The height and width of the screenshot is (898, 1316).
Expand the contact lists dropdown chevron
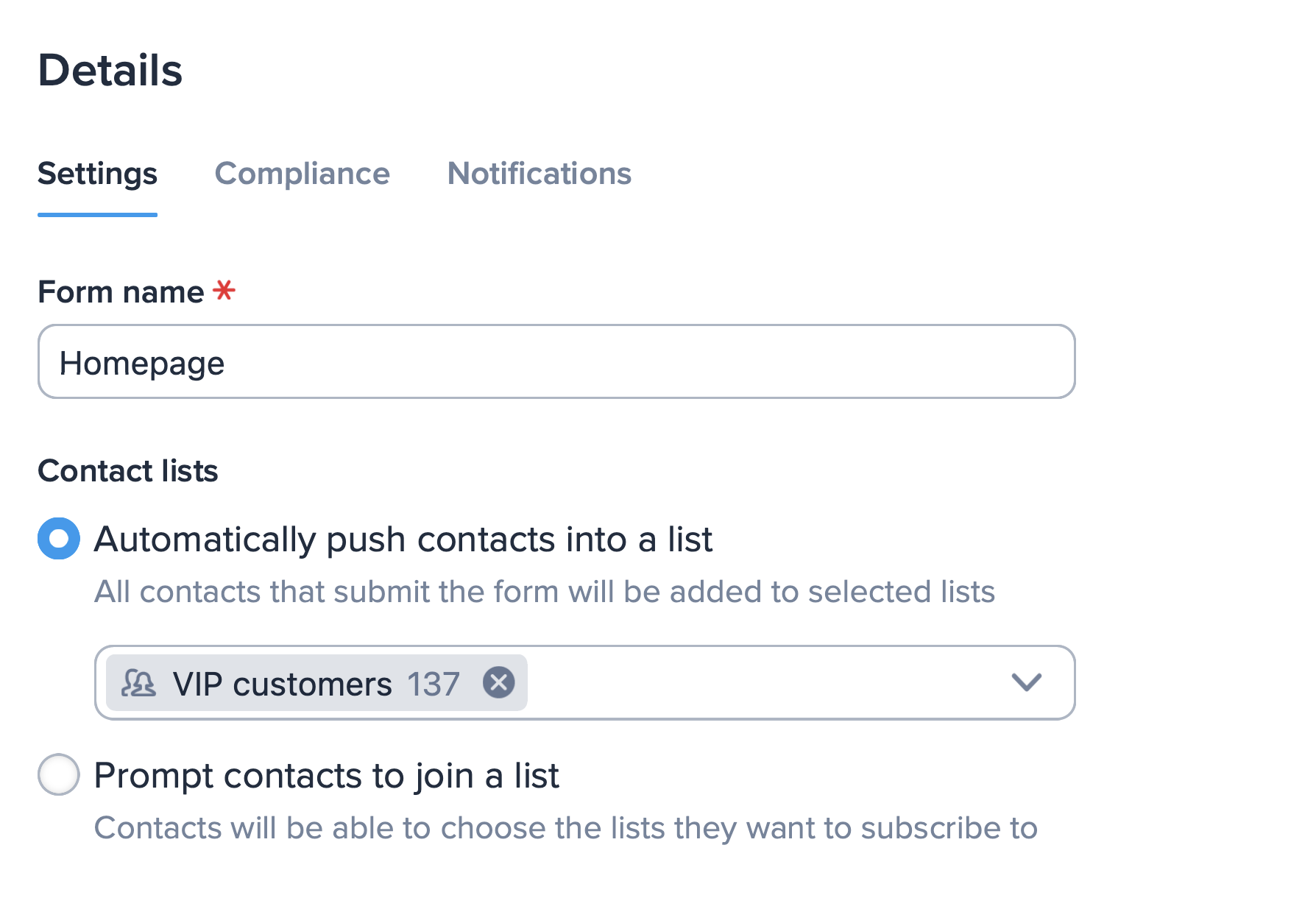pos(1026,682)
